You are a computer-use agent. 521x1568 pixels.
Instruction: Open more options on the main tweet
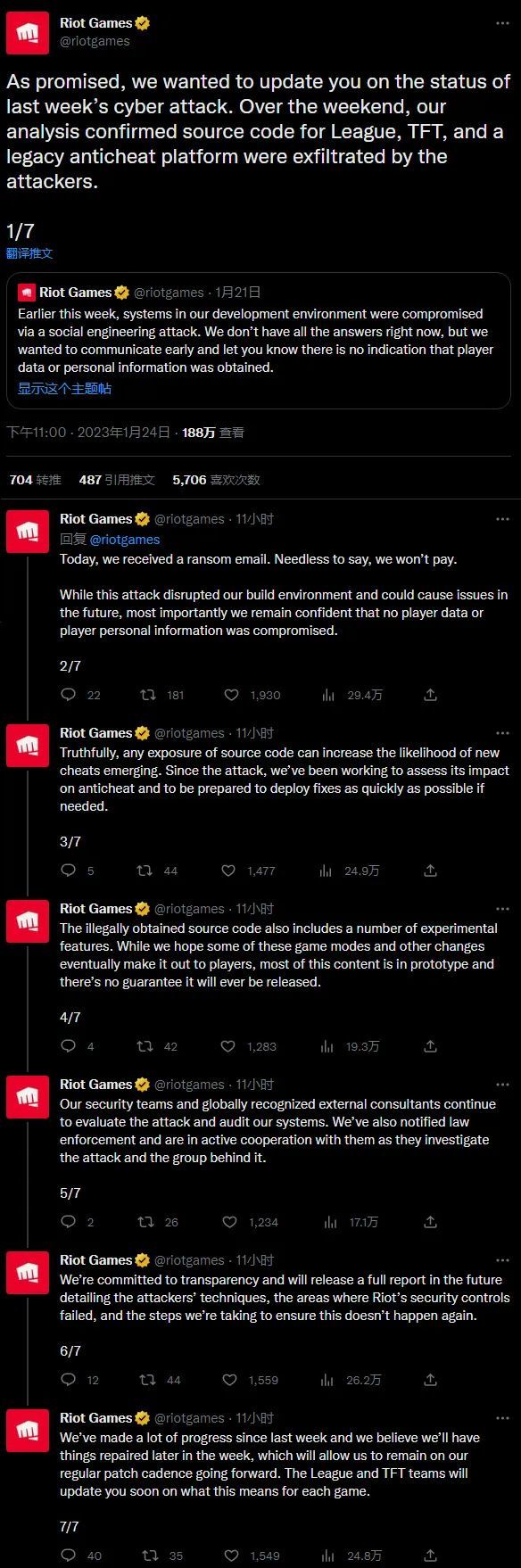tap(503, 23)
